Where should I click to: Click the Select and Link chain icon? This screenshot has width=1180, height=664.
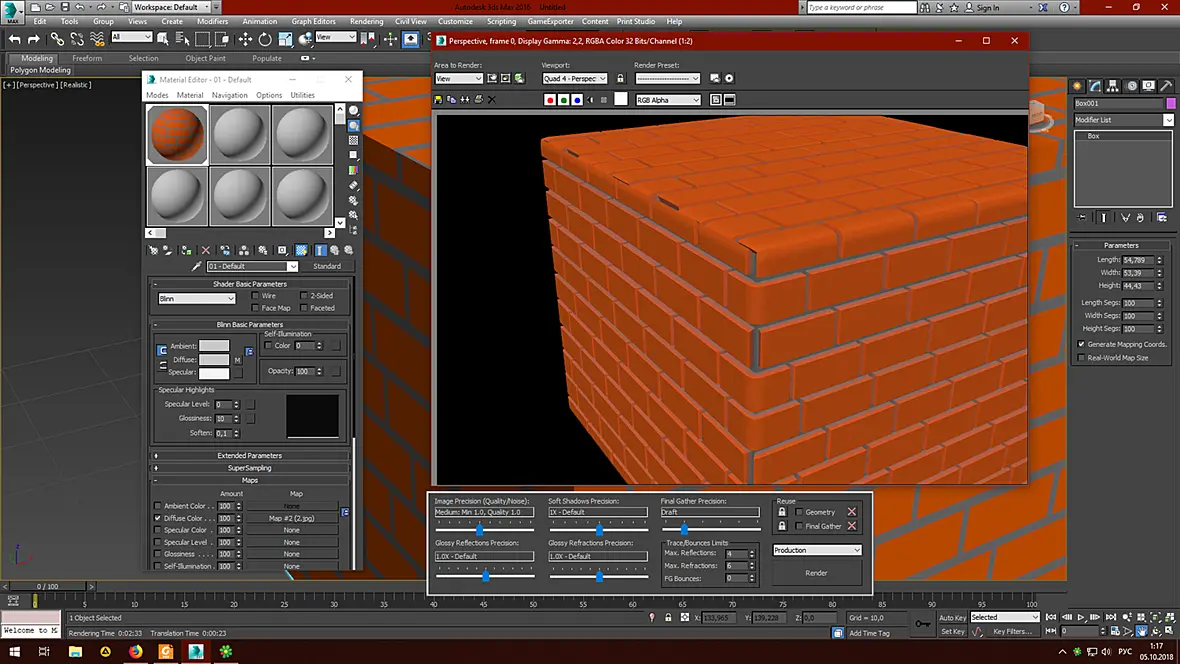pyautogui.click(x=57, y=39)
